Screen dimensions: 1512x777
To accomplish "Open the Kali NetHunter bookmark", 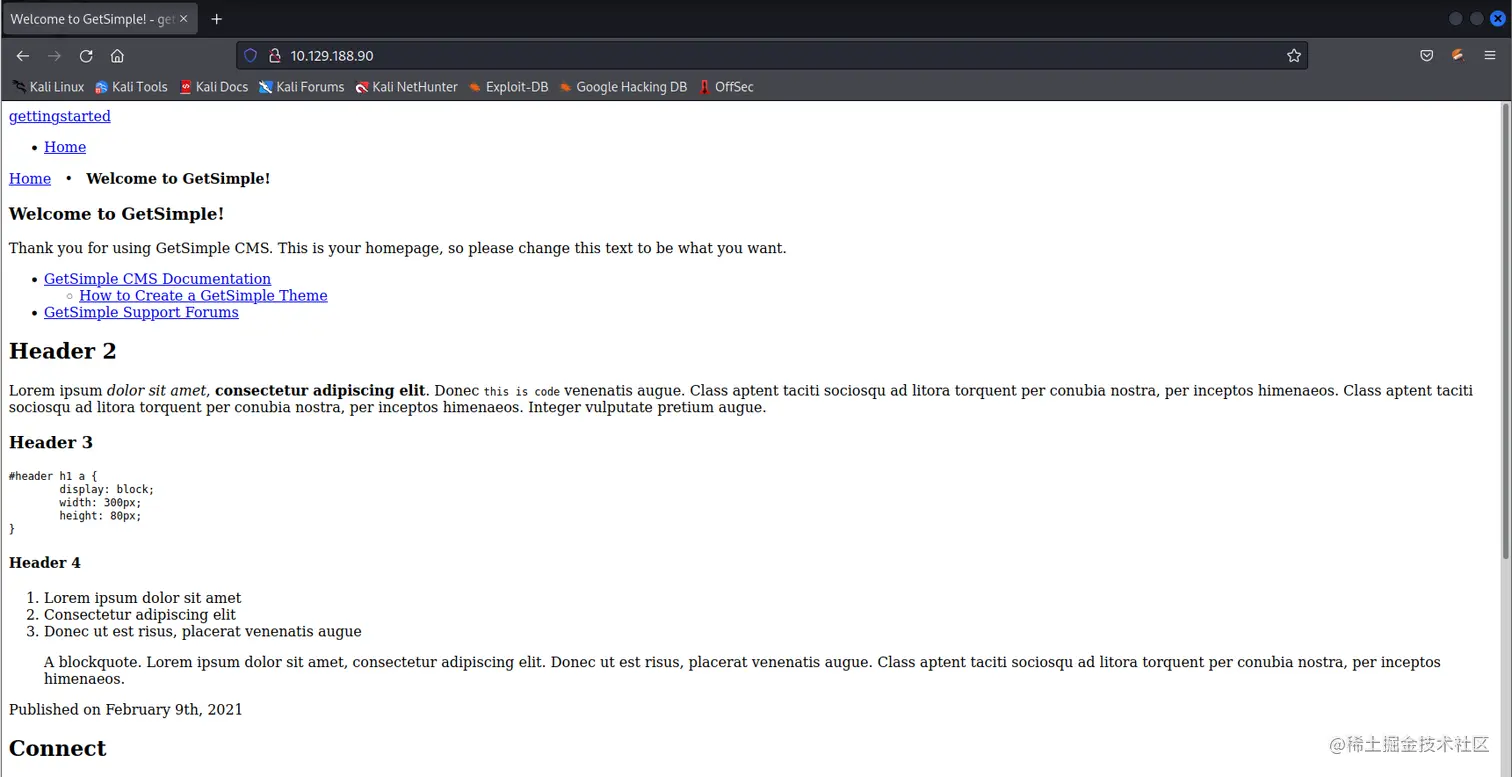I will tap(406, 87).
